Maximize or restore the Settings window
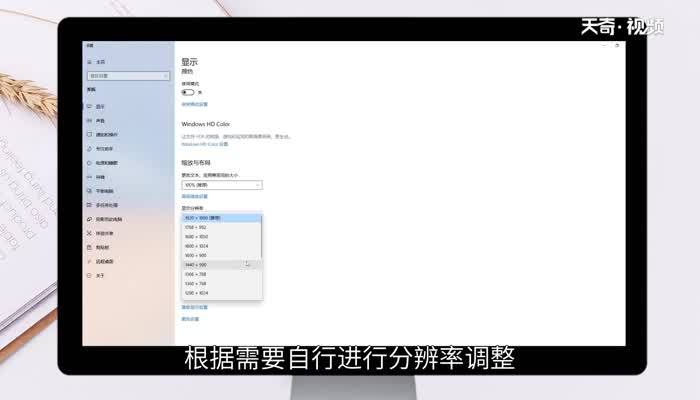 [x=617, y=46]
